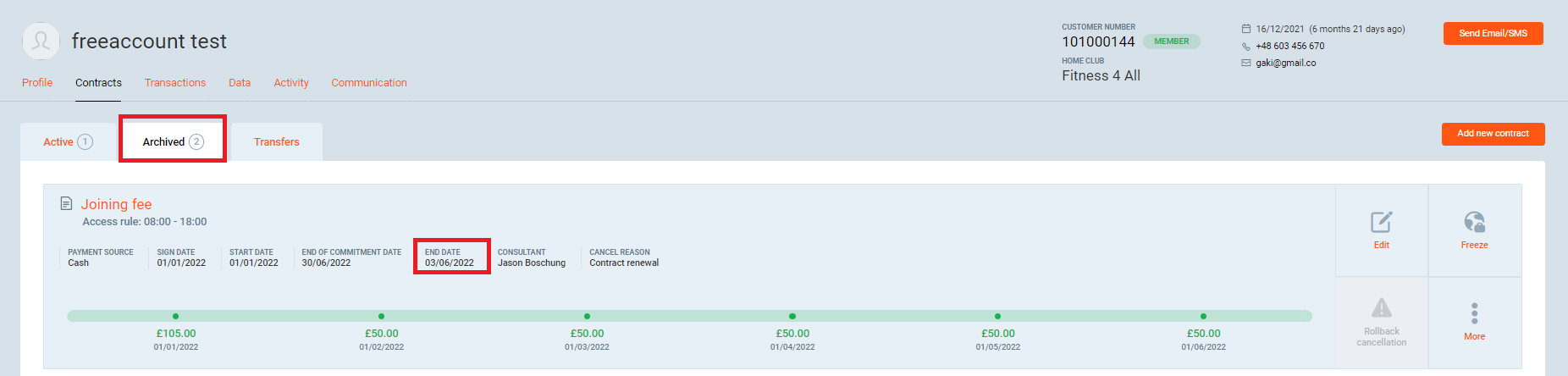Select the Archived contracts tab
The height and width of the screenshot is (376, 1568).
(173, 142)
